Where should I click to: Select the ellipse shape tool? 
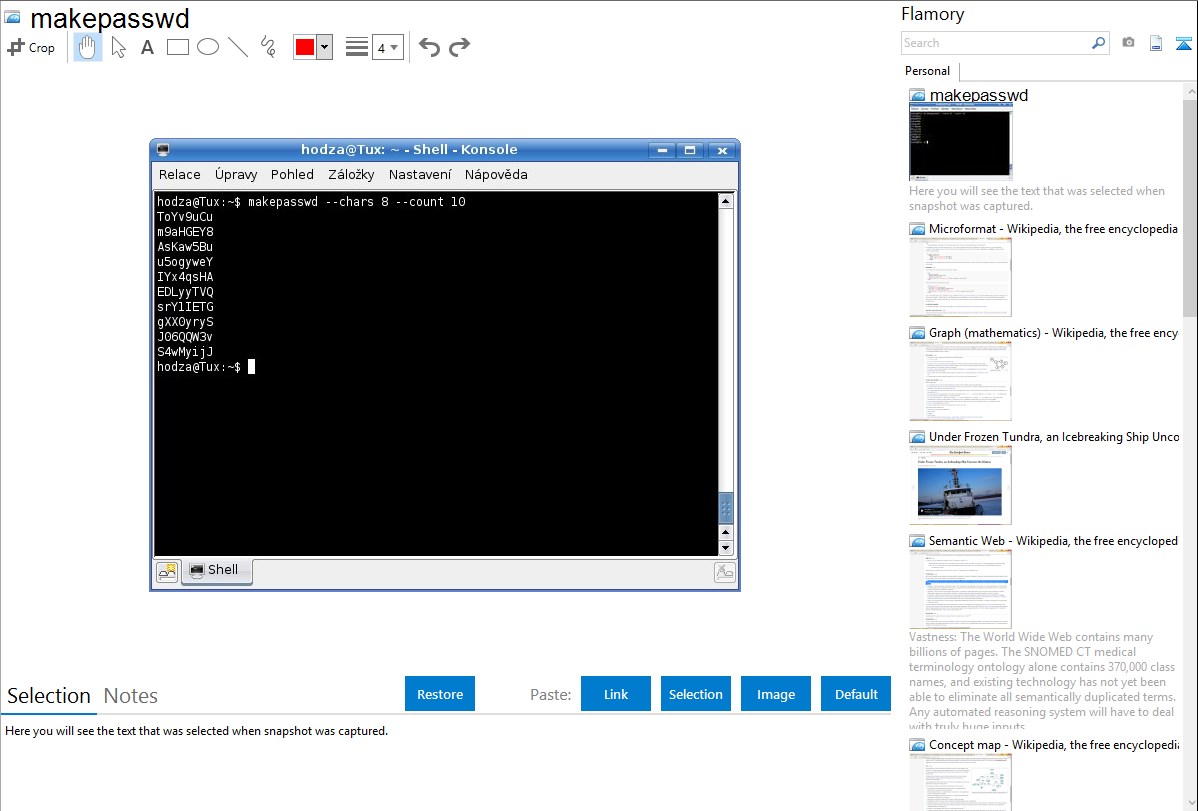tap(208, 47)
